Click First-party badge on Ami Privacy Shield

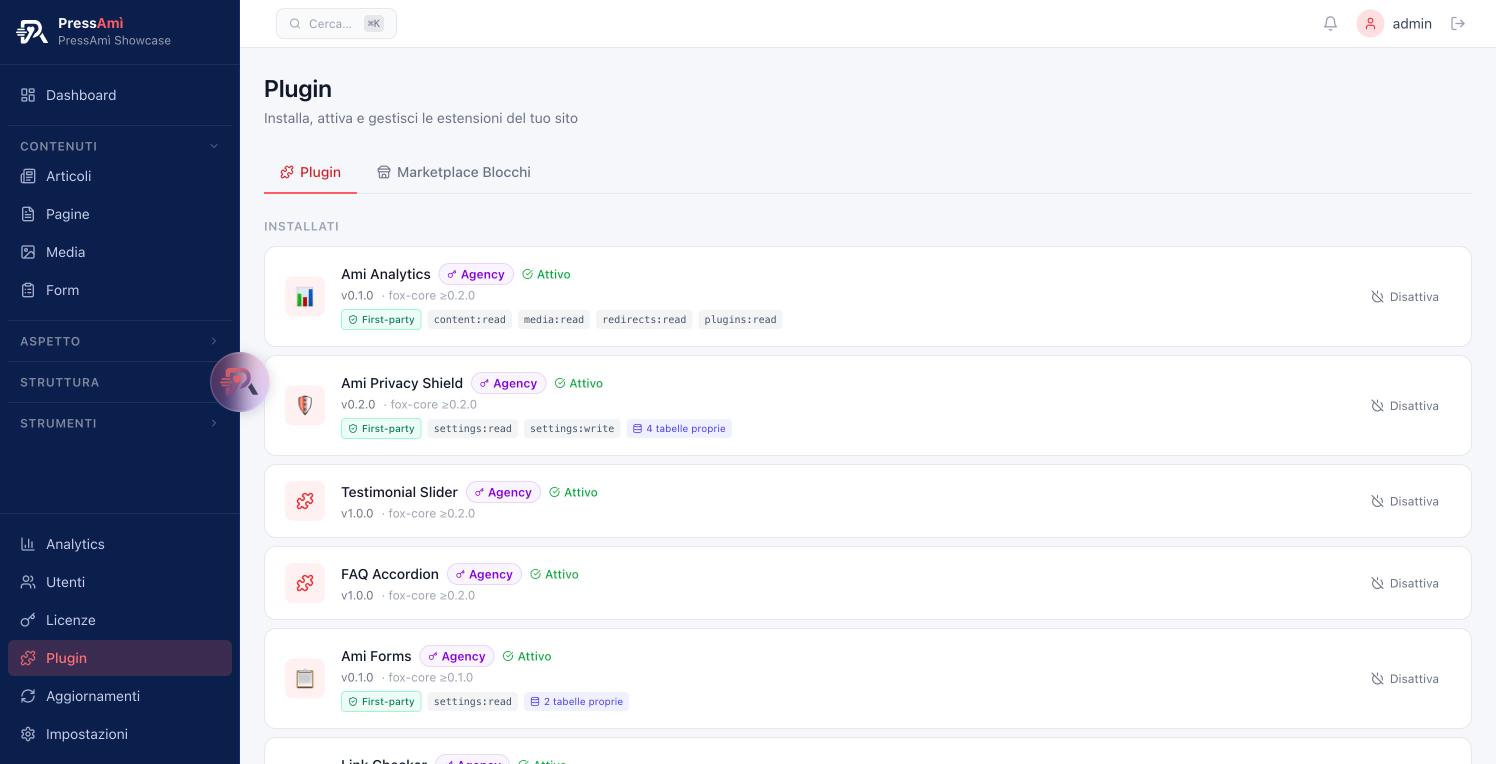[x=381, y=429]
